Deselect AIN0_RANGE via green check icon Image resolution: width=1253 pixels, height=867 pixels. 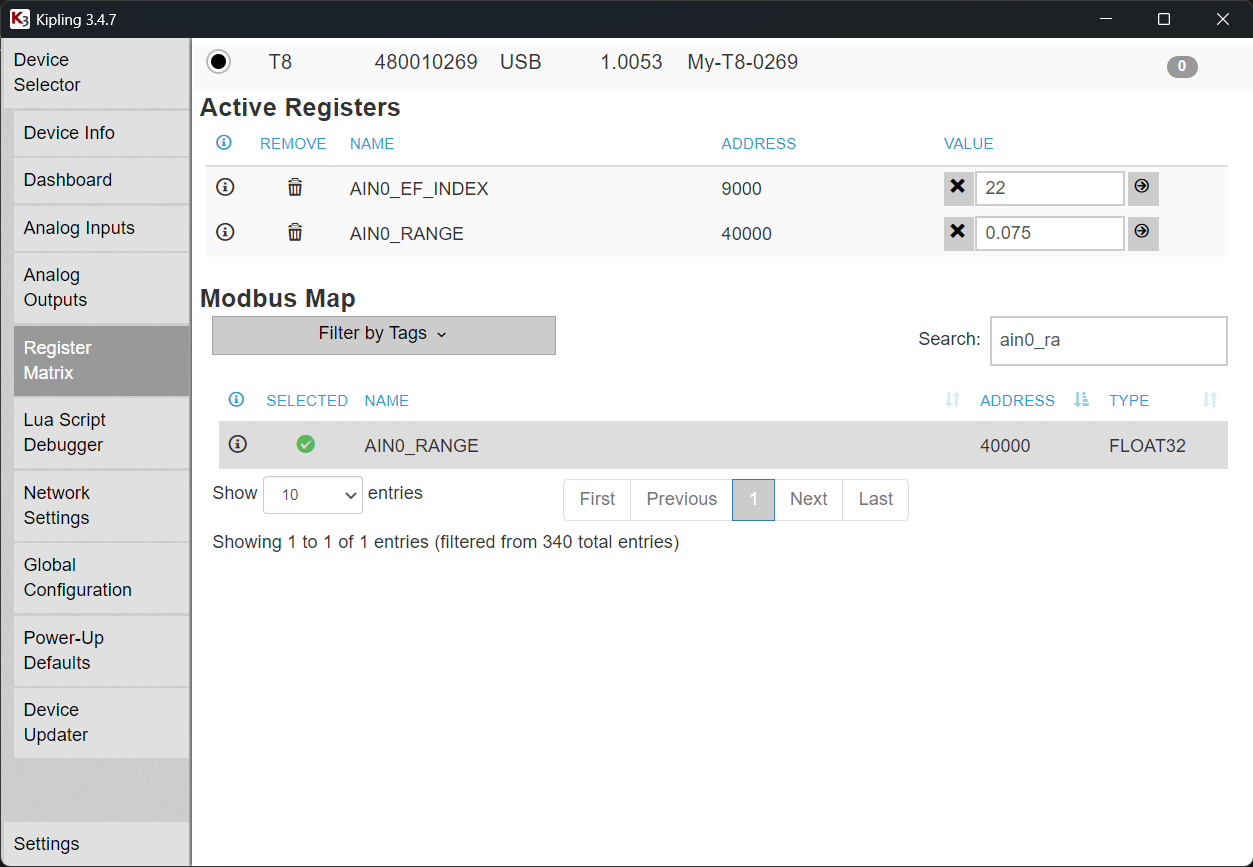point(306,444)
